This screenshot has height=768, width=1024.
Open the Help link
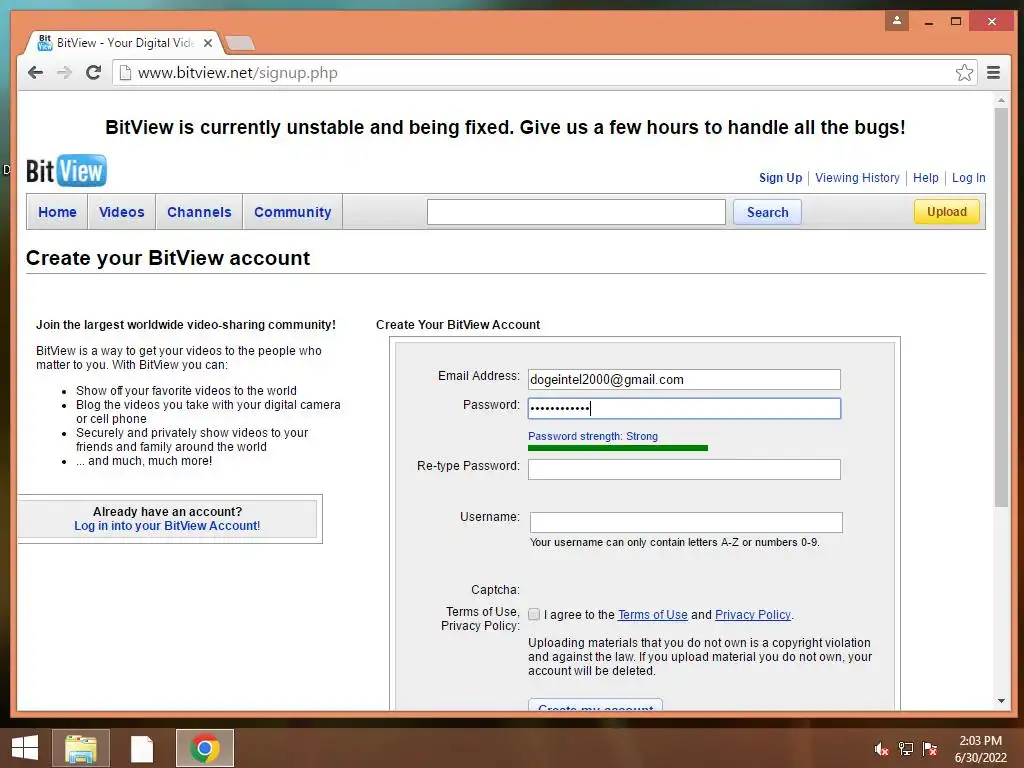tap(925, 178)
